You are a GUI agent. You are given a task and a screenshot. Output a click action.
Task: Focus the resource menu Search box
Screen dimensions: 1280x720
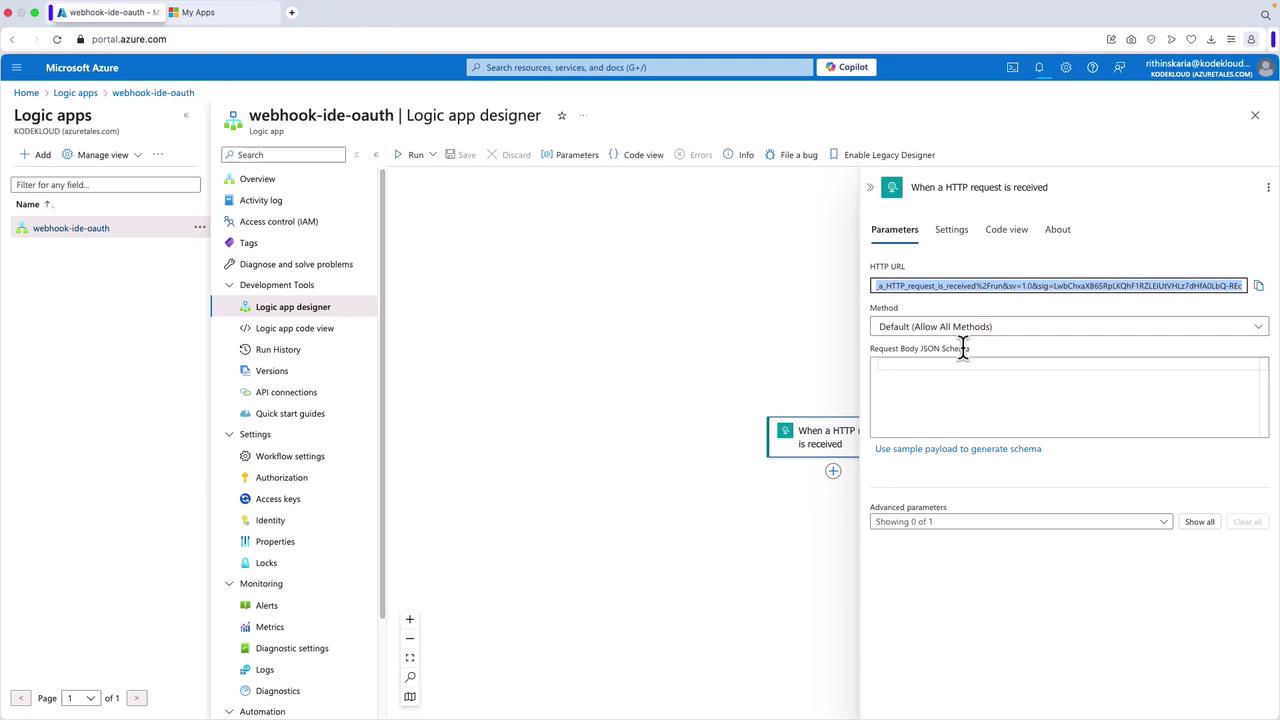(284, 155)
